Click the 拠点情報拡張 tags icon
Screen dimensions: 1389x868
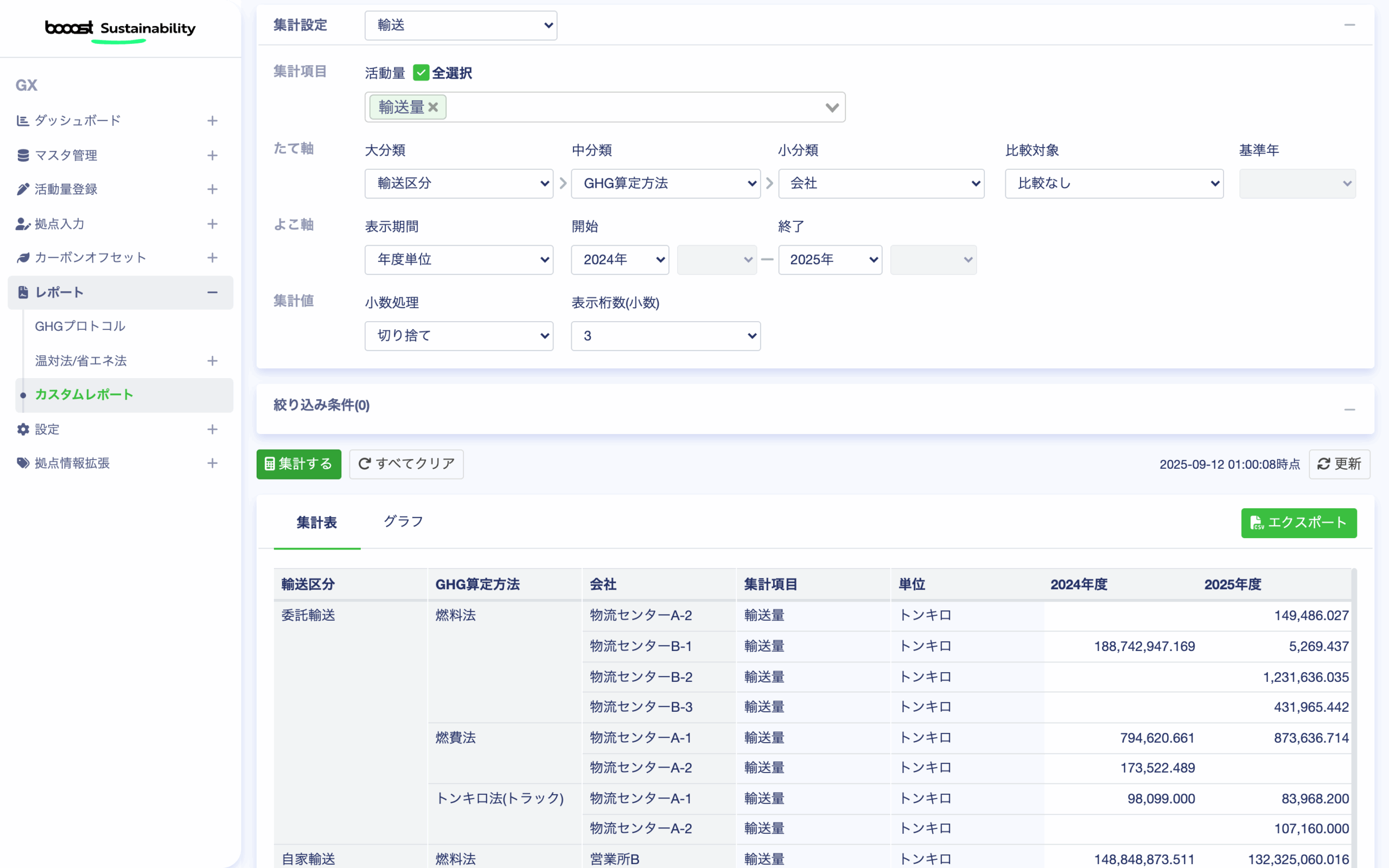pyautogui.click(x=22, y=463)
